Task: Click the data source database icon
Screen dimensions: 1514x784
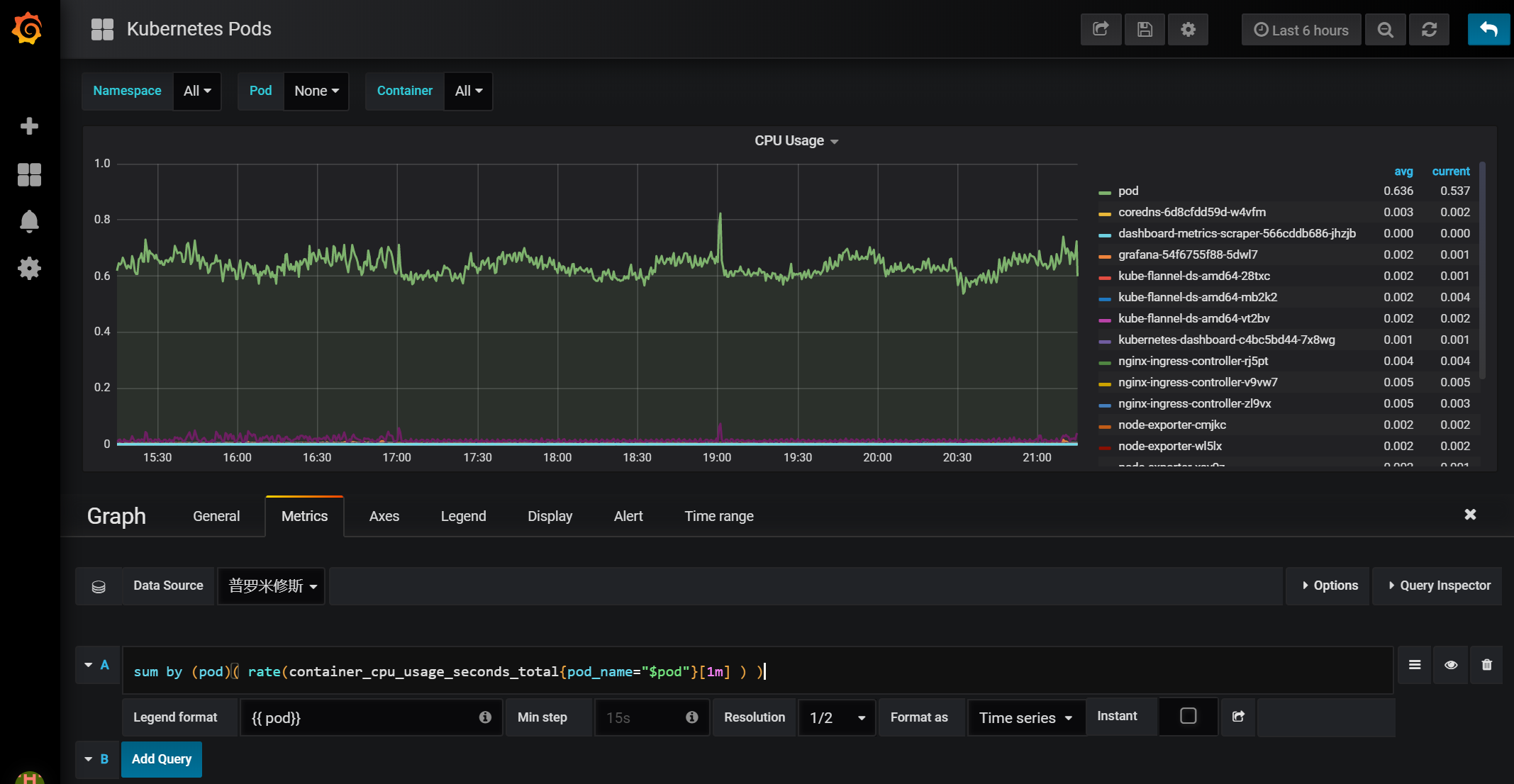Action: point(99,586)
